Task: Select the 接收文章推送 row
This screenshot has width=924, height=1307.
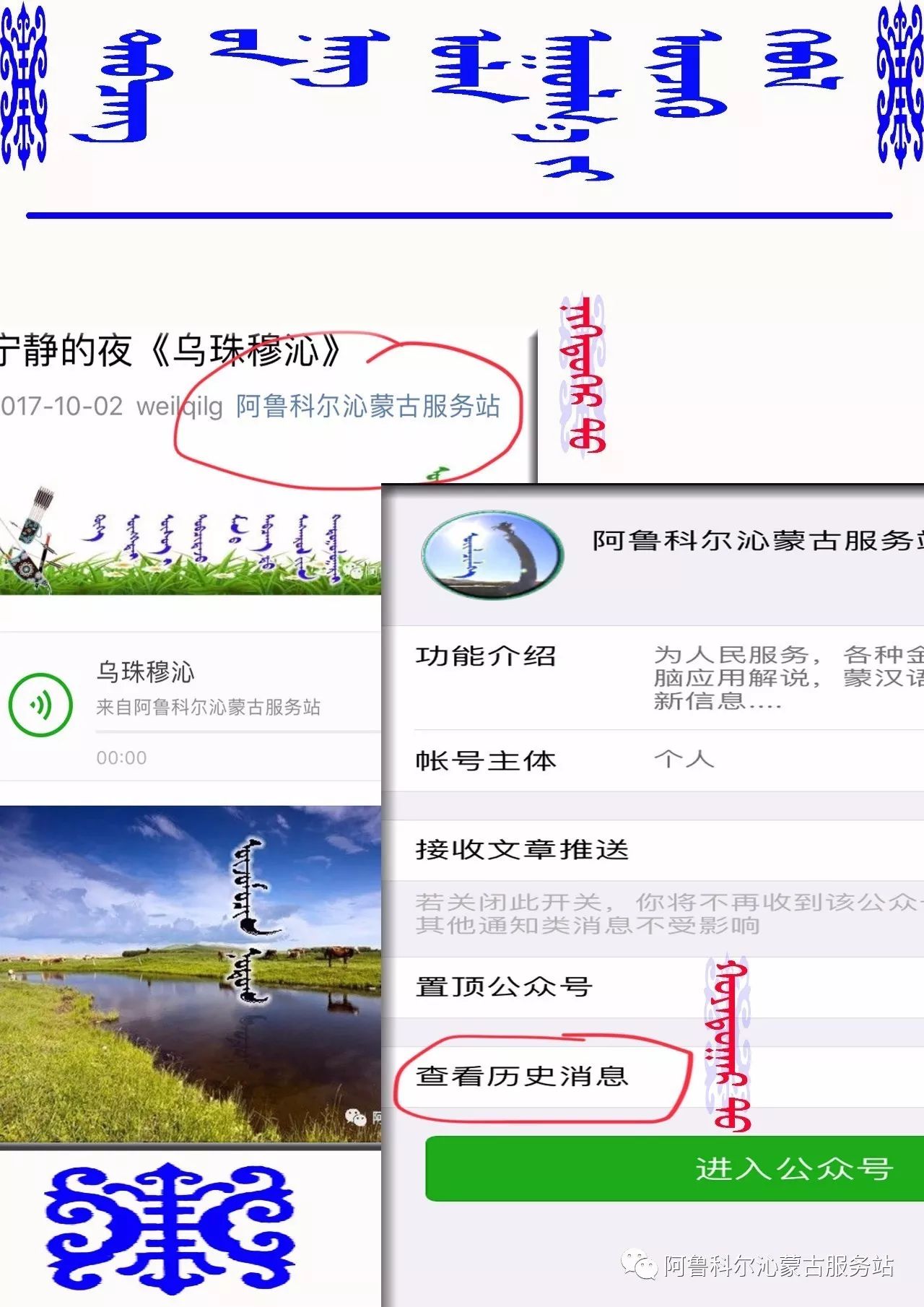Action: (x=653, y=850)
